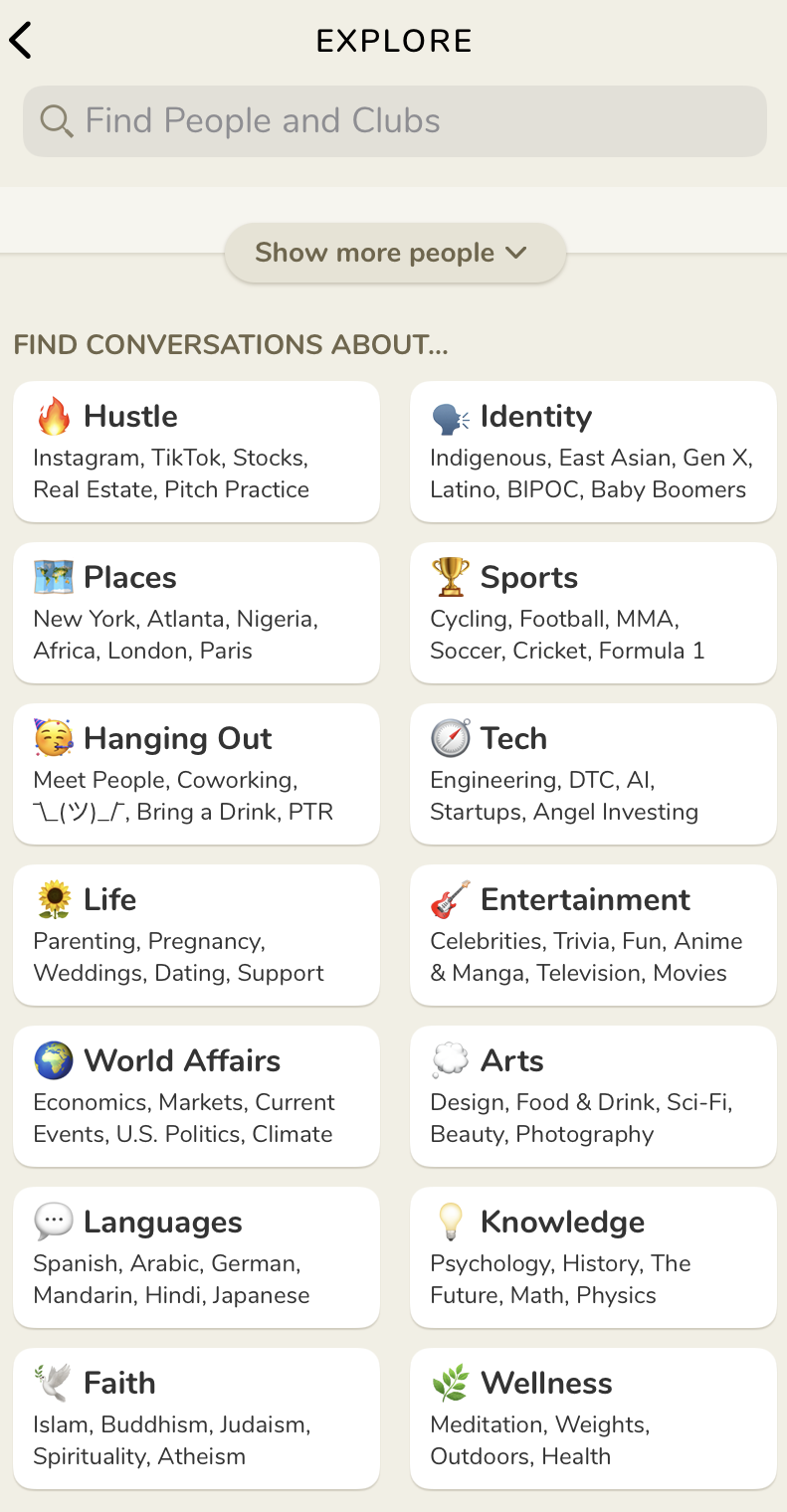Click the light bulb Knowledge icon

[451, 1223]
